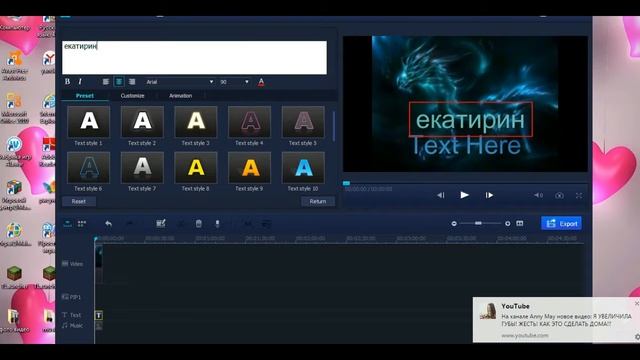Click the timeline playhead marker
The image size is (640, 360).
tap(96, 239)
